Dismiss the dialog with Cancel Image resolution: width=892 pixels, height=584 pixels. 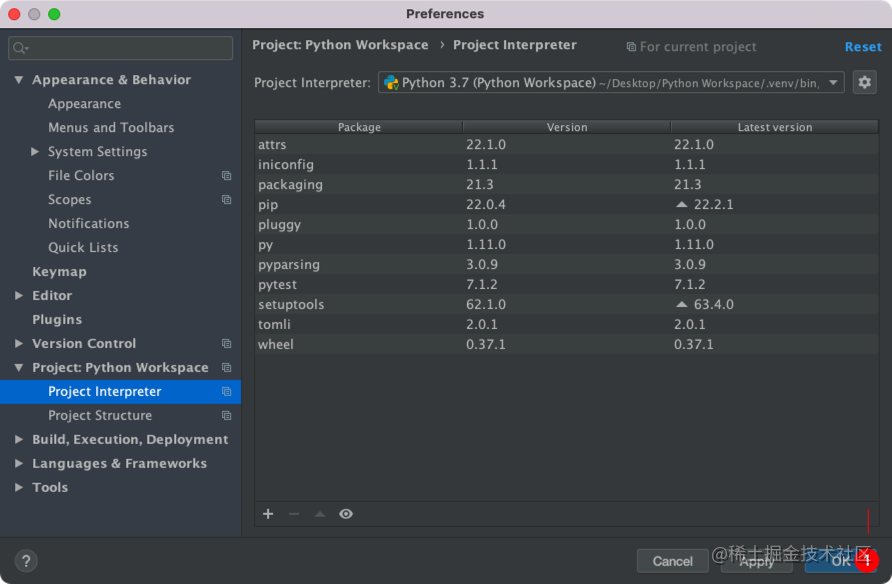[x=672, y=561]
